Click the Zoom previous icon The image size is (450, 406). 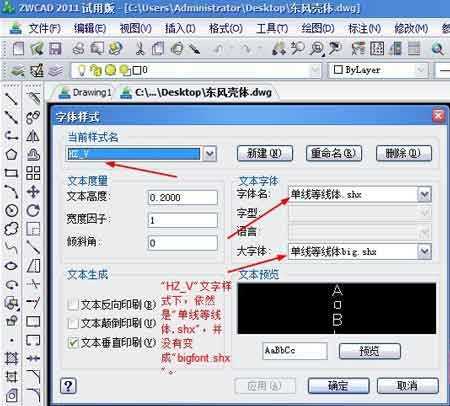click(335, 49)
